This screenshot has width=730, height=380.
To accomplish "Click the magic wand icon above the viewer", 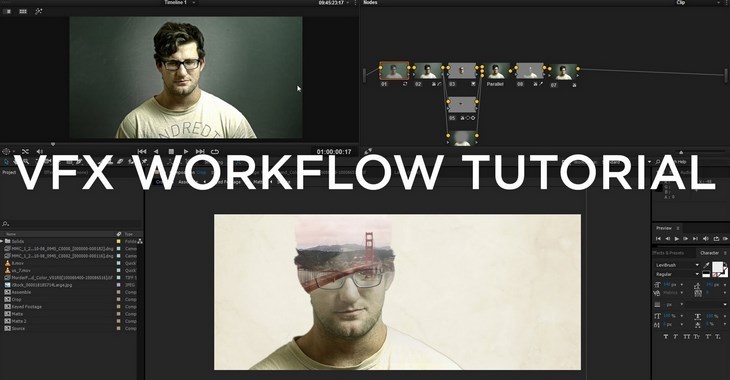I will tap(39, 11).
